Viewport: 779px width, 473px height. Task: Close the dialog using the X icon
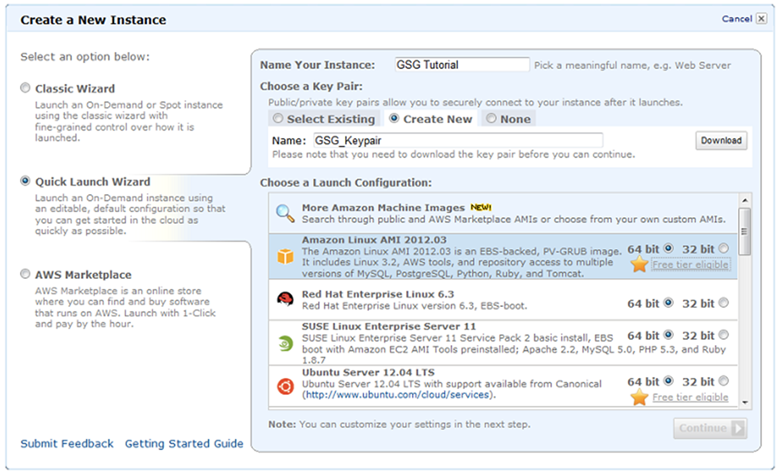click(x=761, y=18)
